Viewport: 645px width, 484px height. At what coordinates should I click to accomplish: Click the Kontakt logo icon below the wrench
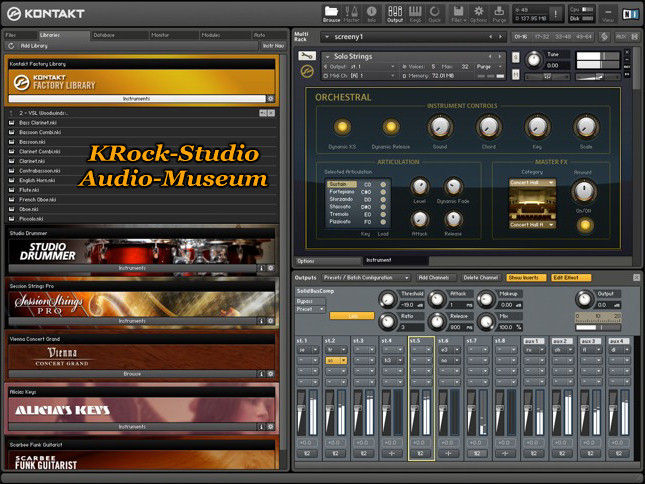(x=307, y=71)
